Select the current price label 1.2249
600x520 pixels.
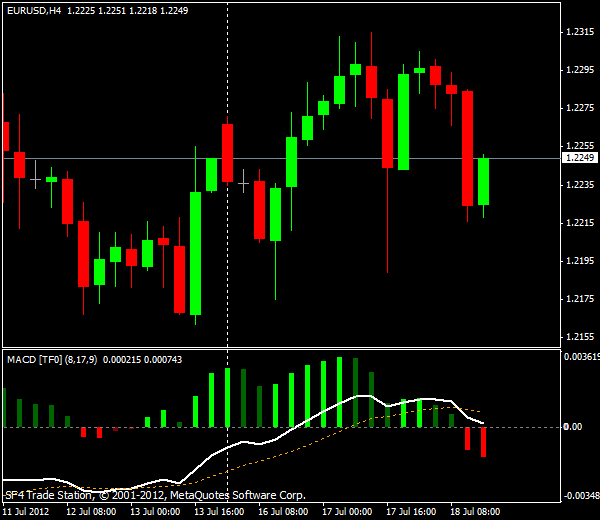click(580, 158)
